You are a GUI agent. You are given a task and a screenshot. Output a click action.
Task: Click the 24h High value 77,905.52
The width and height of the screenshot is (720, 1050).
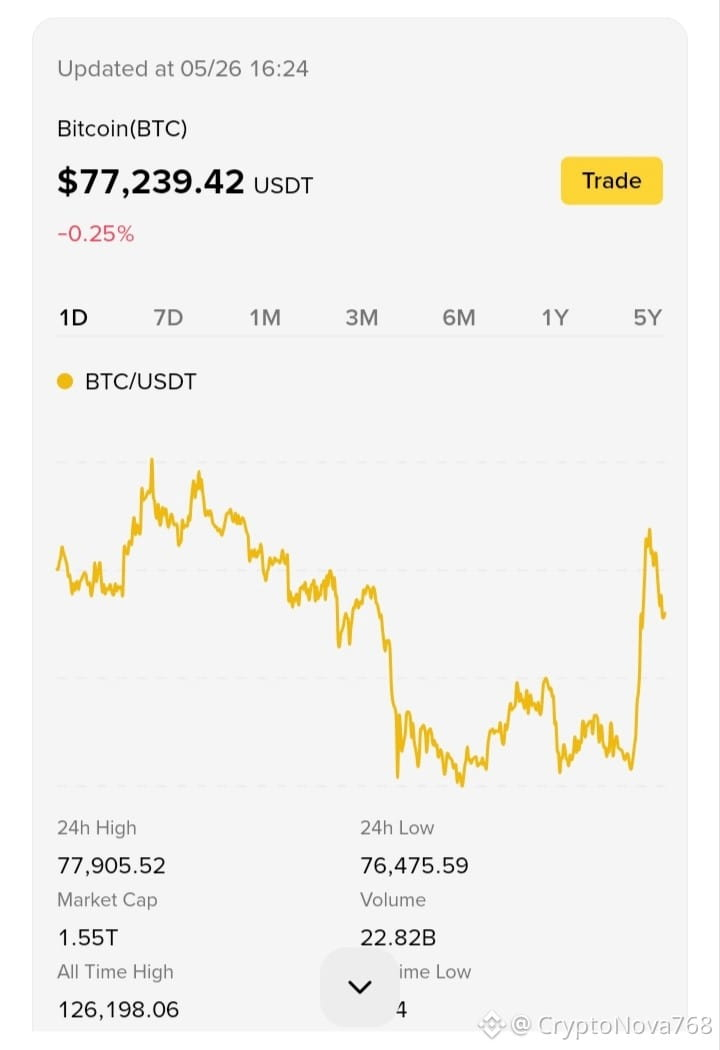tap(111, 866)
